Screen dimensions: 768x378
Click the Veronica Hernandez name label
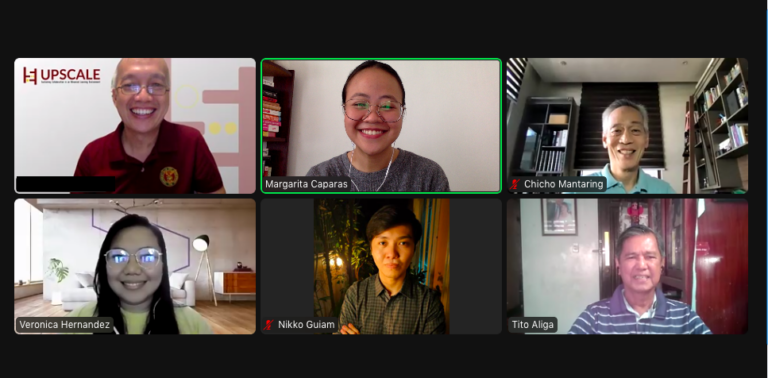coord(65,325)
